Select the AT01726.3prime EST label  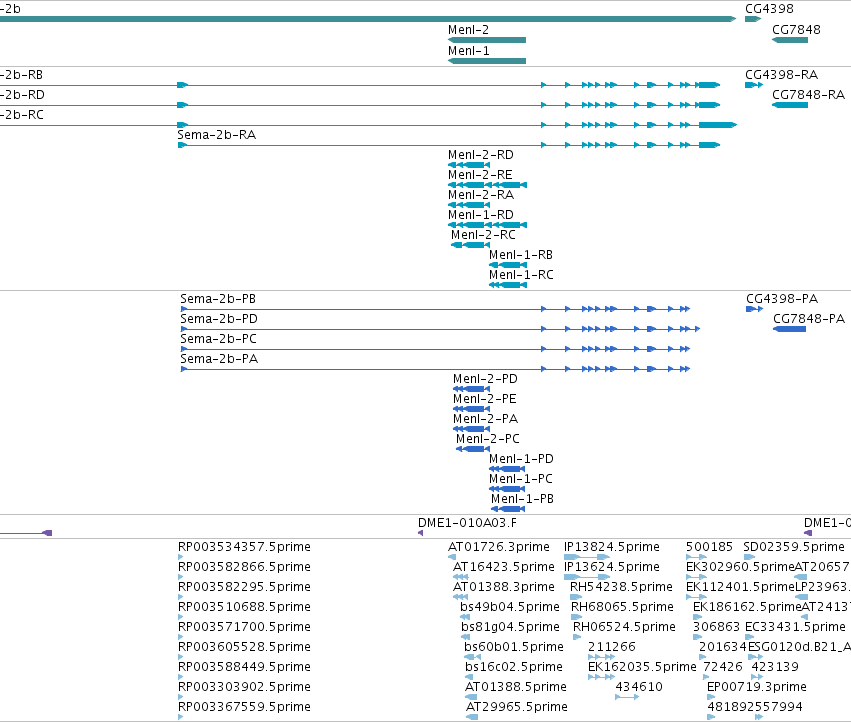(499, 547)
